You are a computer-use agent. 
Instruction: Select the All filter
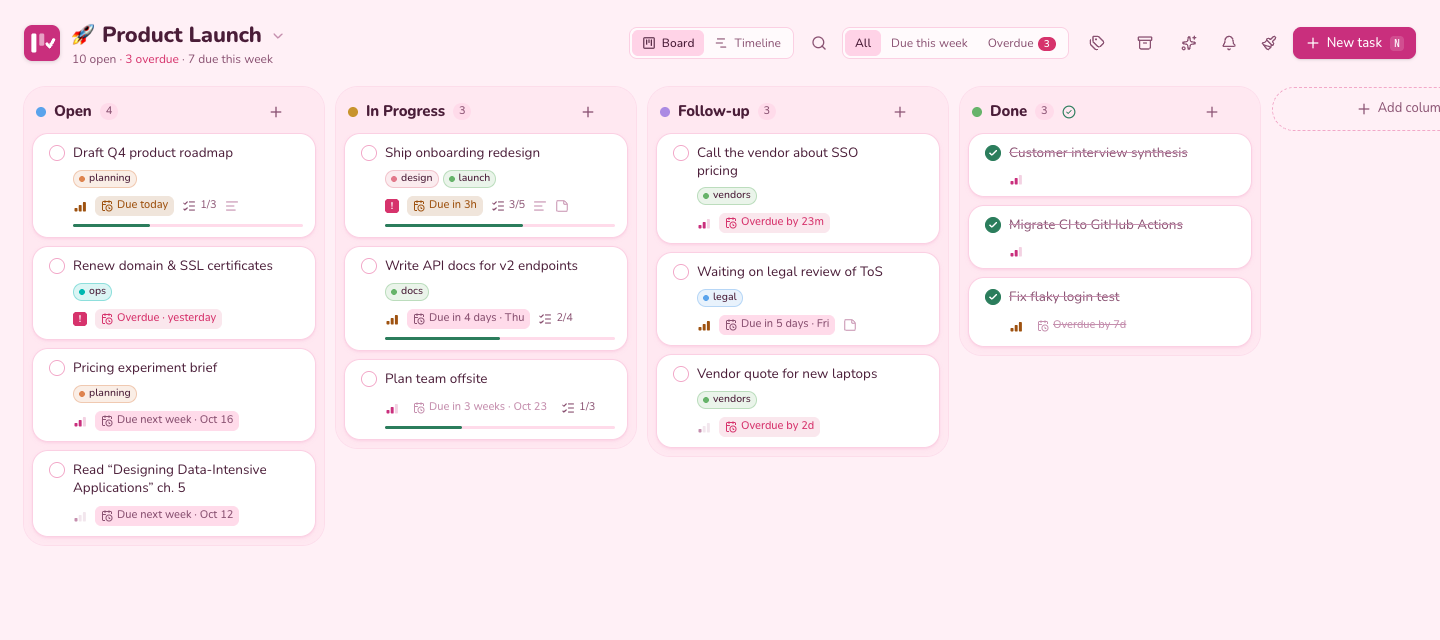click(x=863, y=43)
